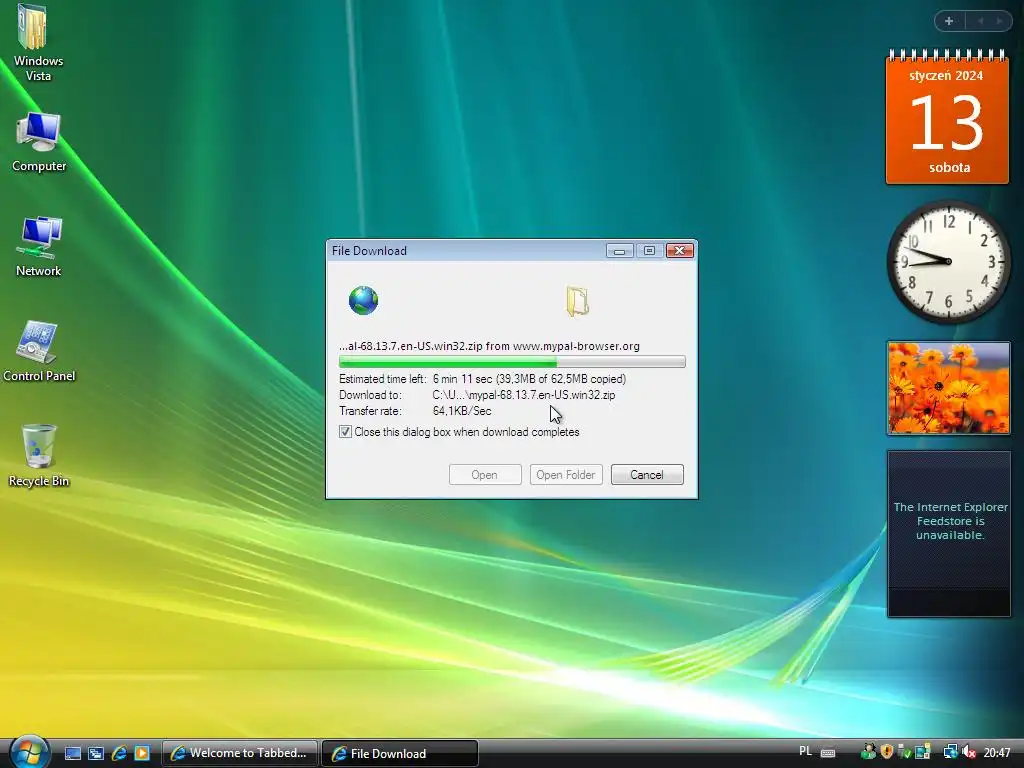1024x768 pixels.
Task: Click the muted volume tray icon
Action: pyautogui.click(x=968, y=752)
